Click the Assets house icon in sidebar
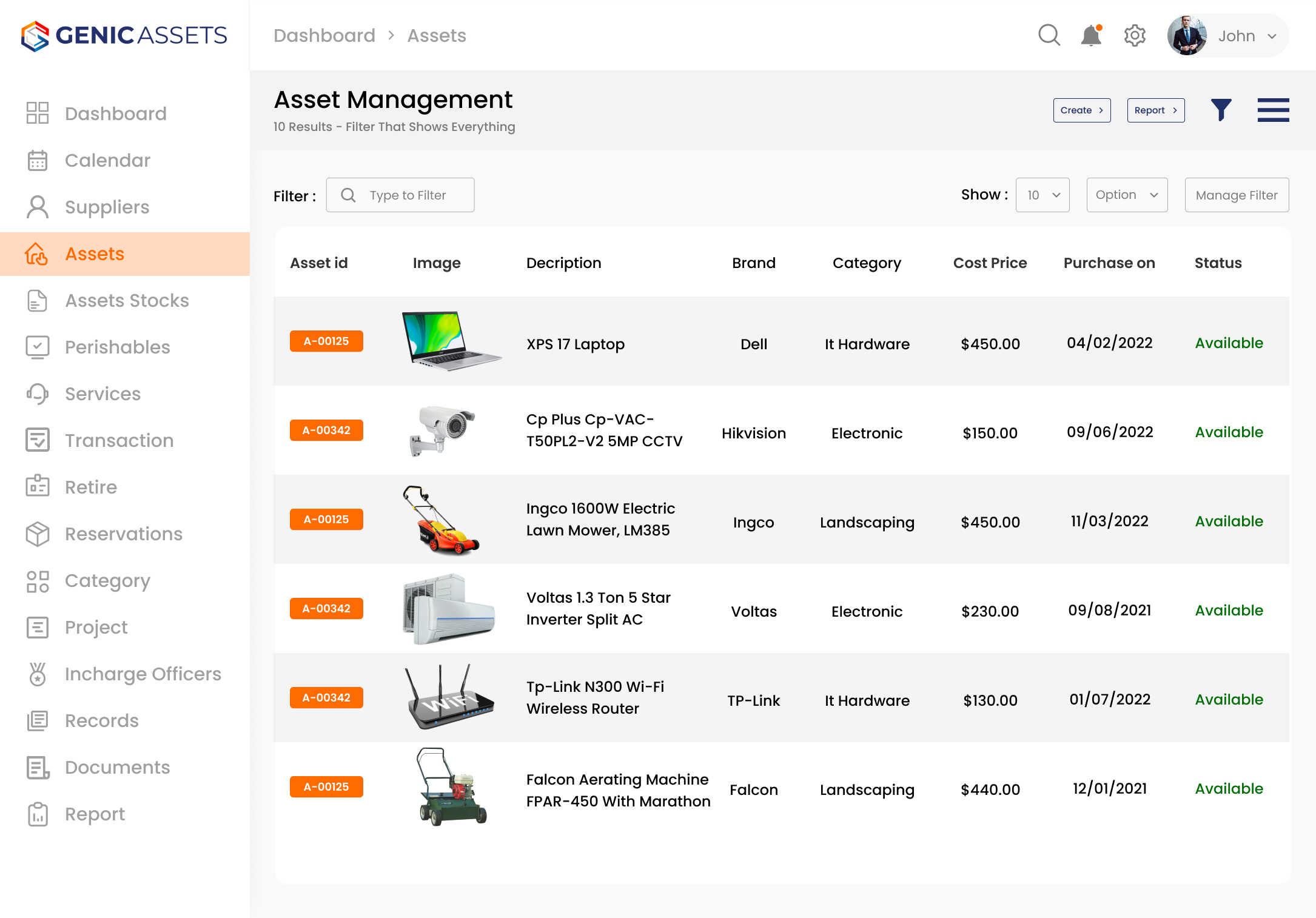The width and height of the screenshot is (1316, 918). 36,253
